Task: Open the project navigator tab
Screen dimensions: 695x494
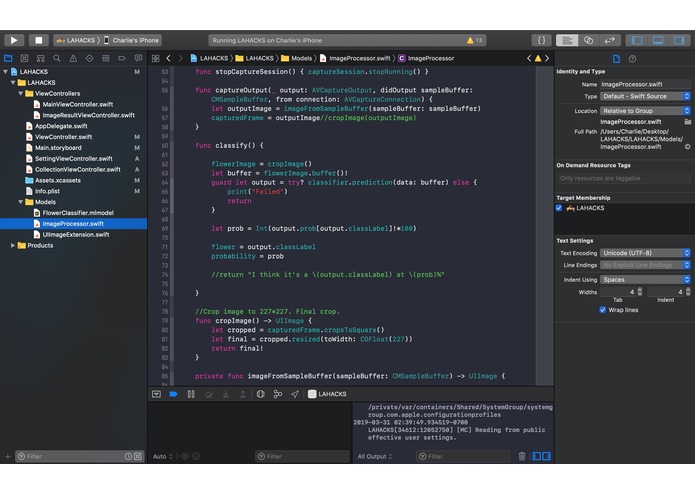Action: point(8,58)
